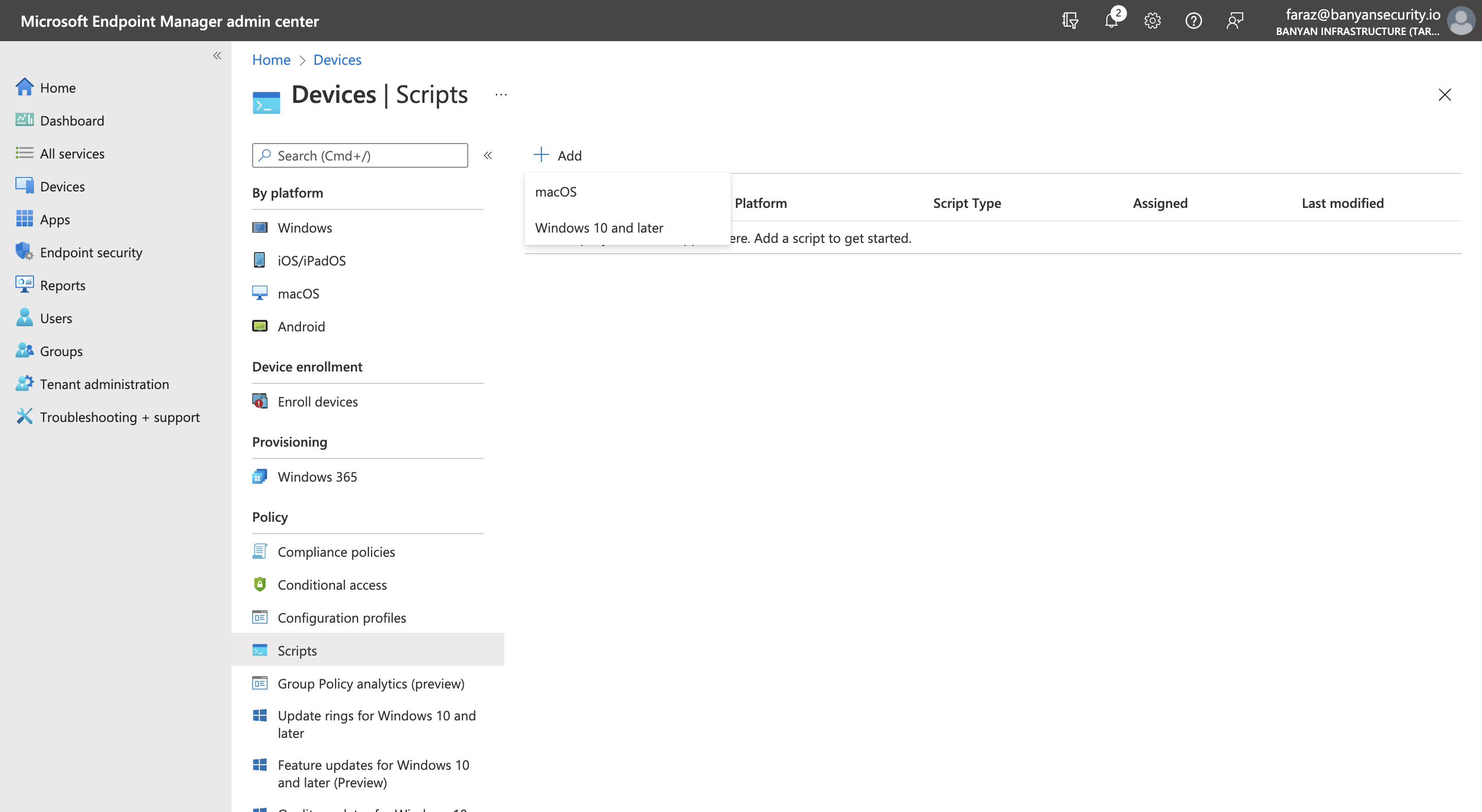Open the feedback icon in the header
This screenshot has height=812, width=1482.
(x=1234, y=21)
